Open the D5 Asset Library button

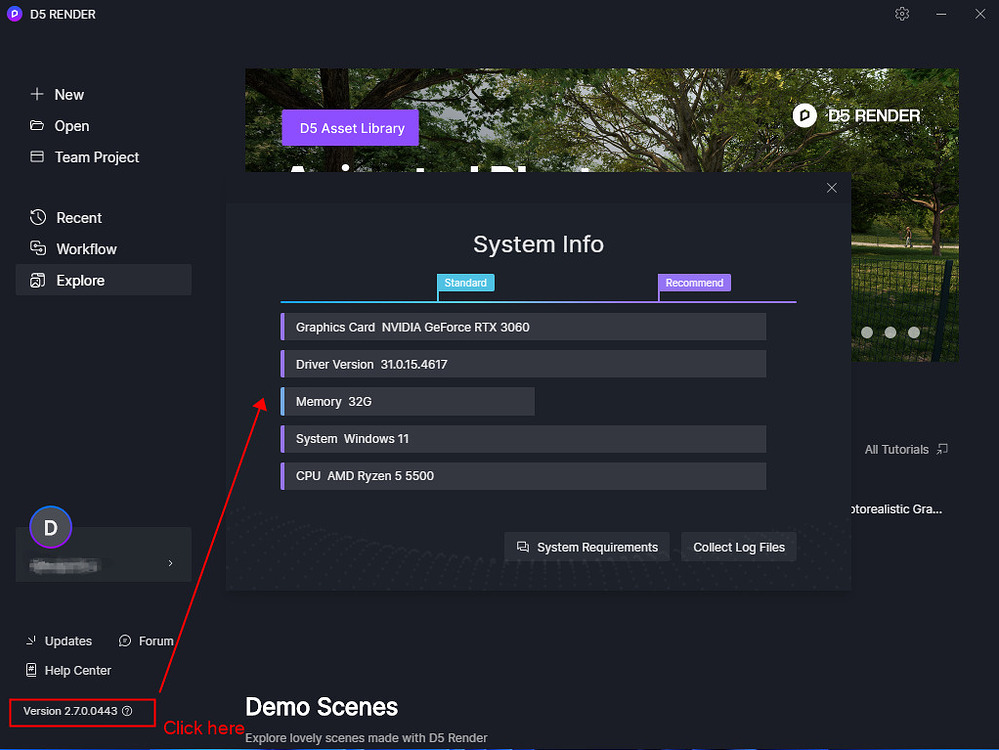click(x=350, y=128)
